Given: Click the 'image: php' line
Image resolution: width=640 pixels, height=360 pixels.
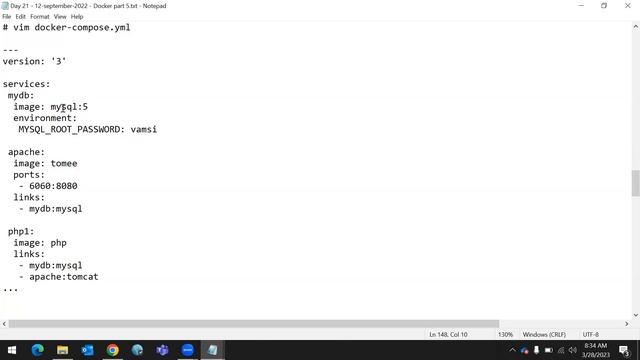Looking at the screenshot, I should [40, 243].
